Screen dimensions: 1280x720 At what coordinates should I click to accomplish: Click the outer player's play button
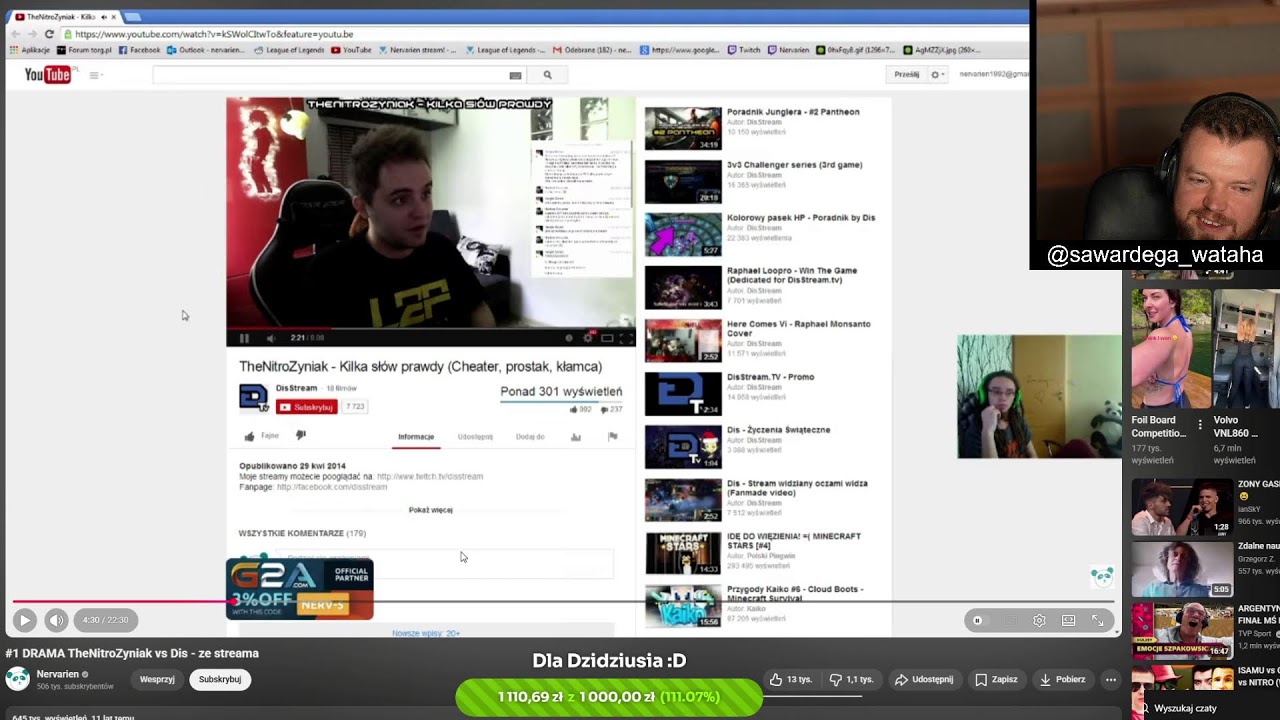tap(25, 620)
